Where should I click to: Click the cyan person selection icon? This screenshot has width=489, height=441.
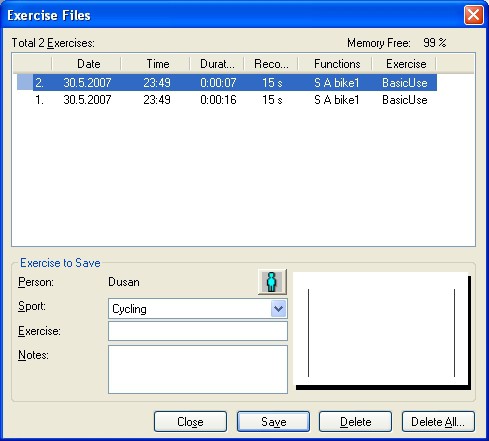coord(272,282)
